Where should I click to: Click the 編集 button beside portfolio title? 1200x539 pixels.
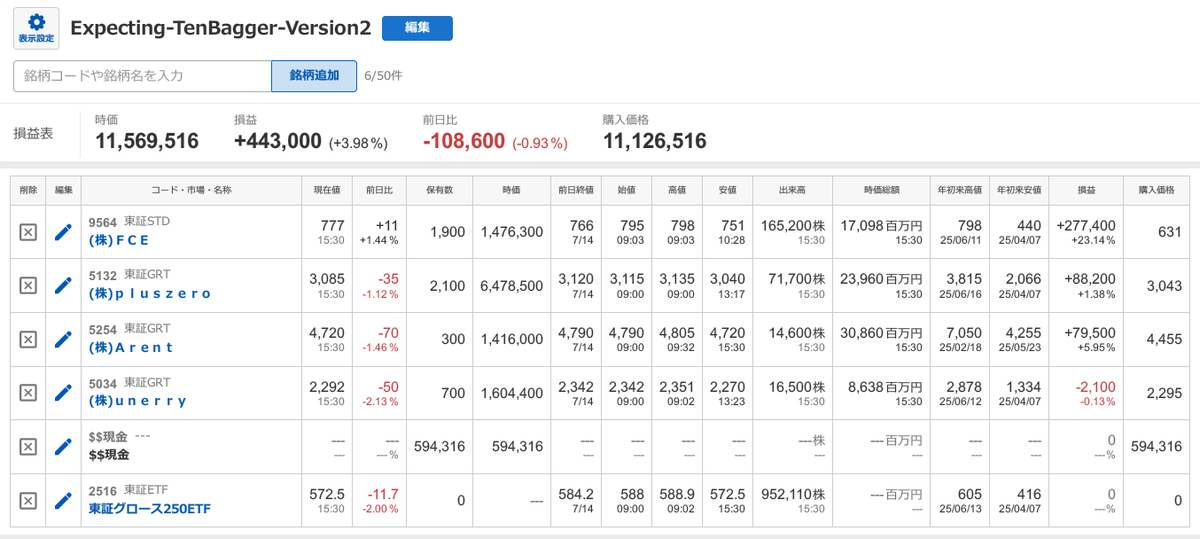pos(417,28)
